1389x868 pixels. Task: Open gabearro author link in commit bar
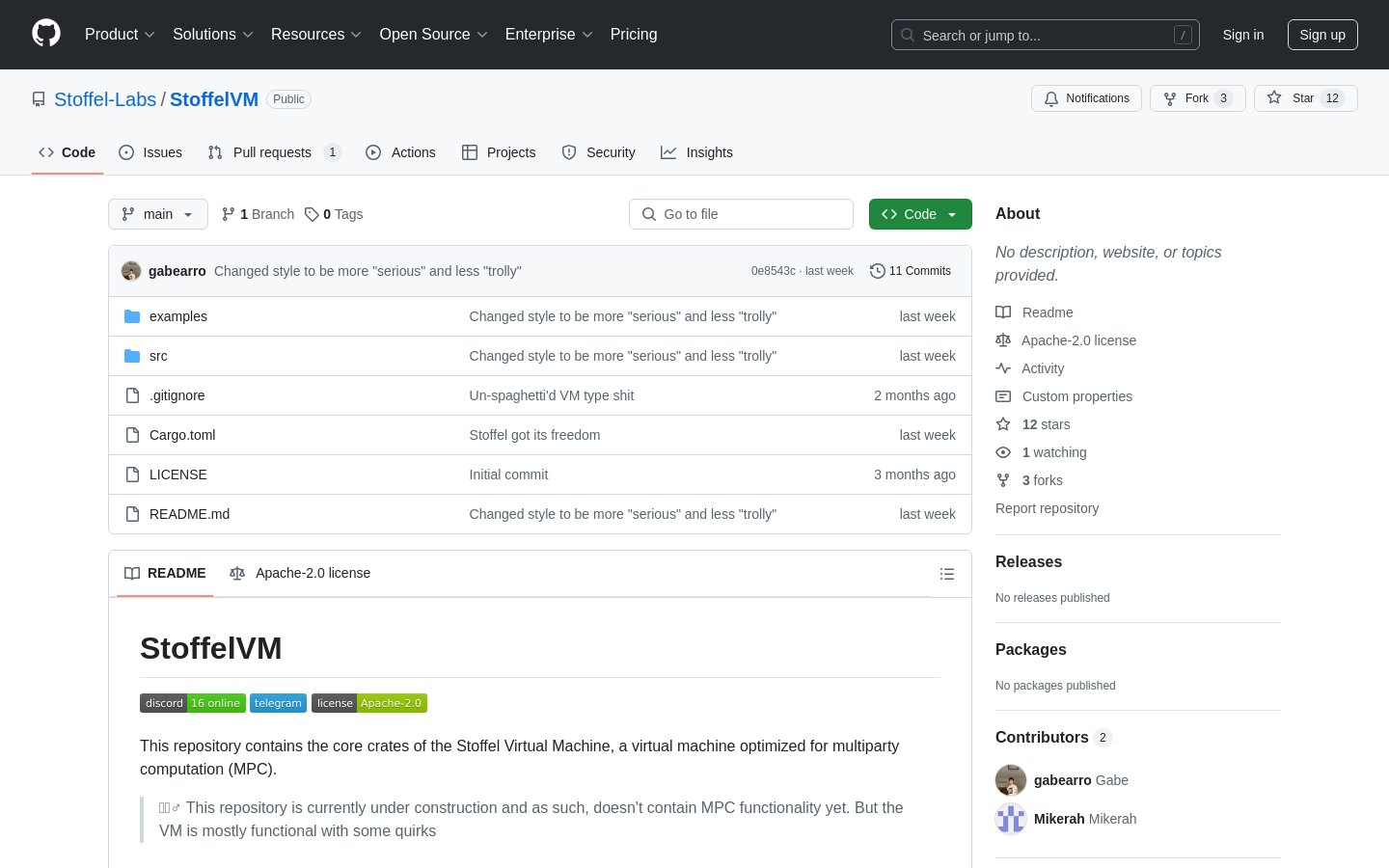pyautogui.click(x=177, y=271)
